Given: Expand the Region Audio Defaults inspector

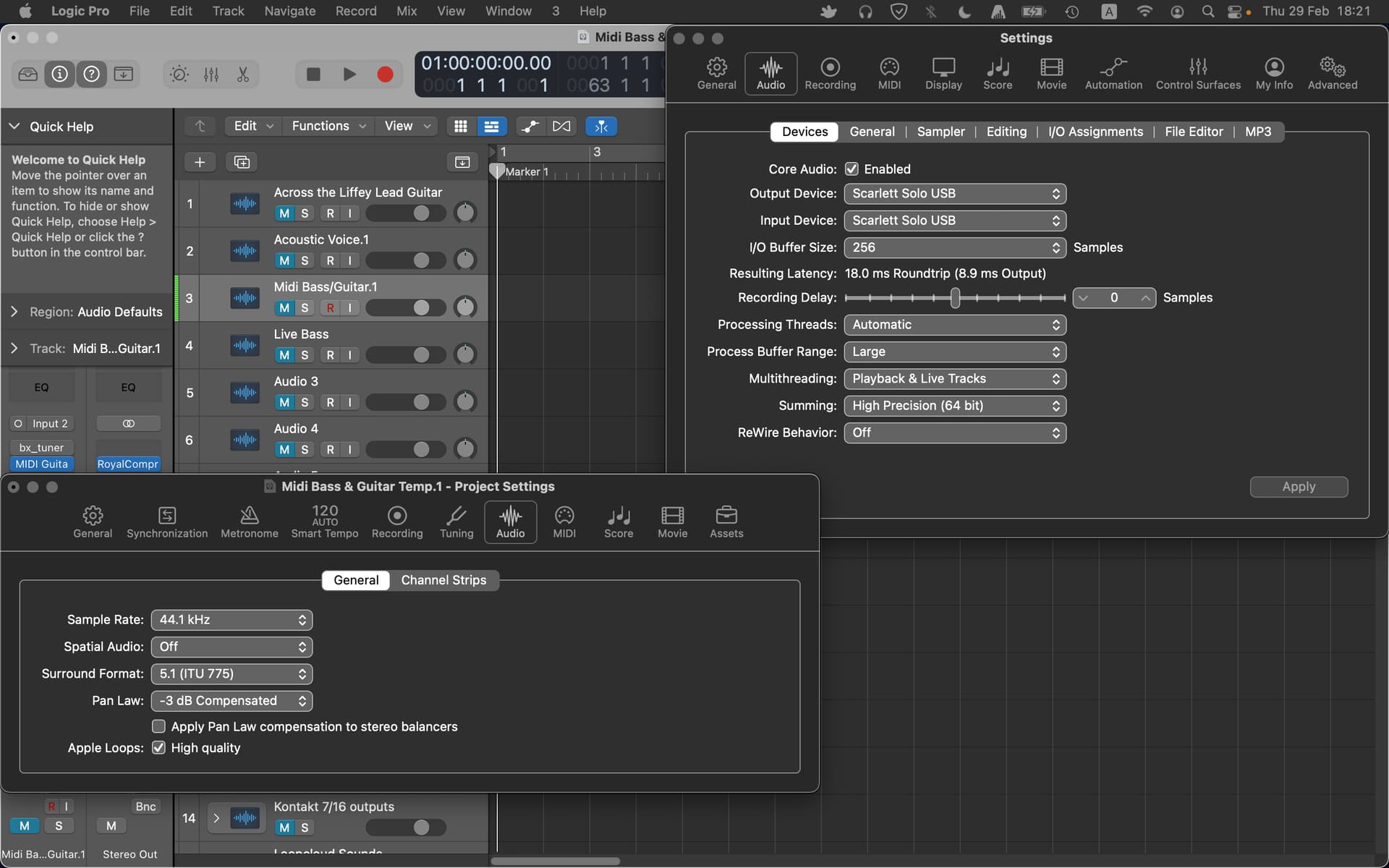Looking at the screenshot, I should coord(14,312).
